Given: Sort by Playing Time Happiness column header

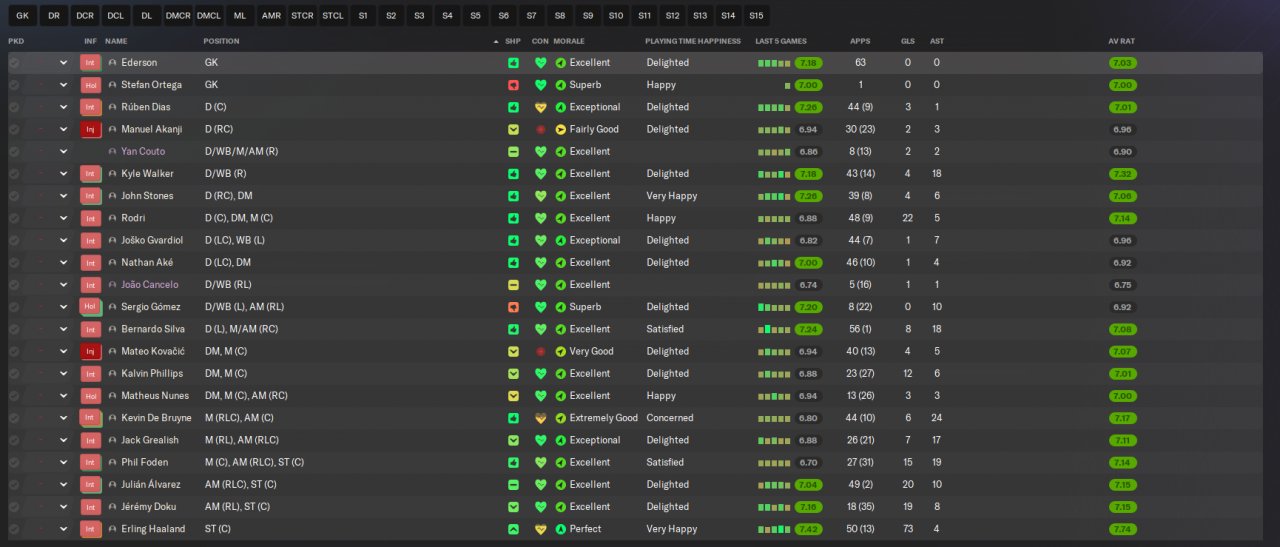Looking at the screenshot, I should click(693, 41).
